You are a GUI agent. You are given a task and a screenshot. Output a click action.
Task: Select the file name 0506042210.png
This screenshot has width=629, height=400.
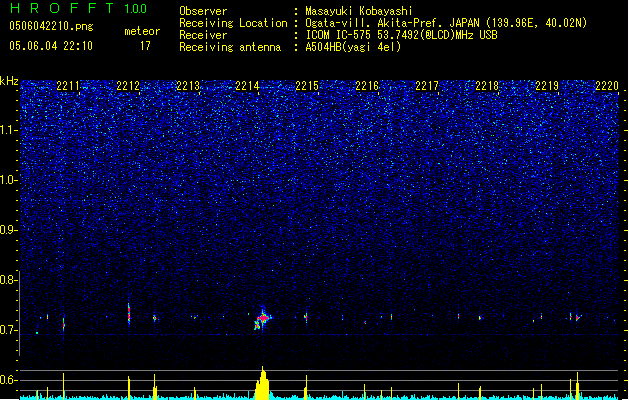[51, 26]
